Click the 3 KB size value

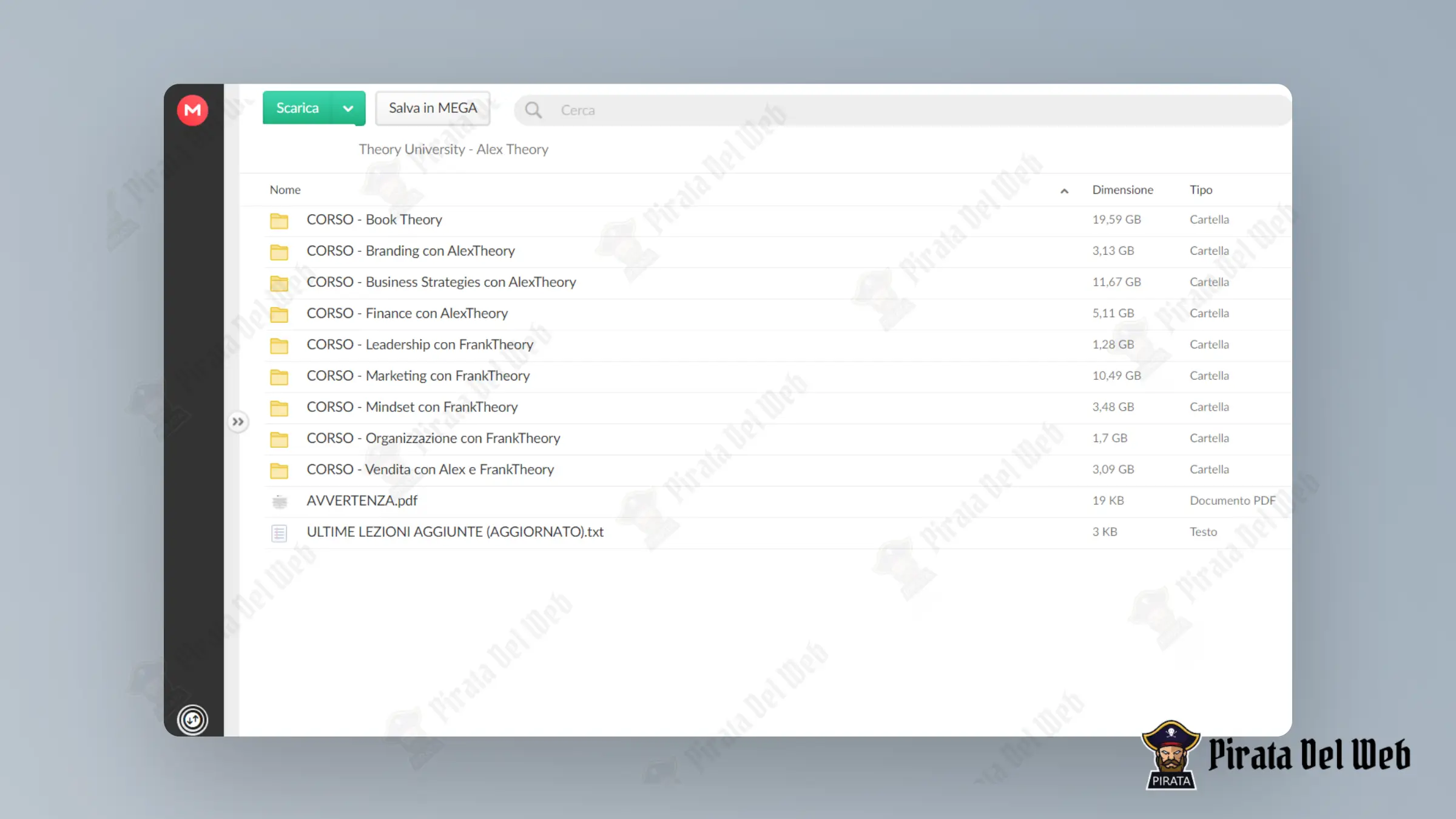point(1104,532)
